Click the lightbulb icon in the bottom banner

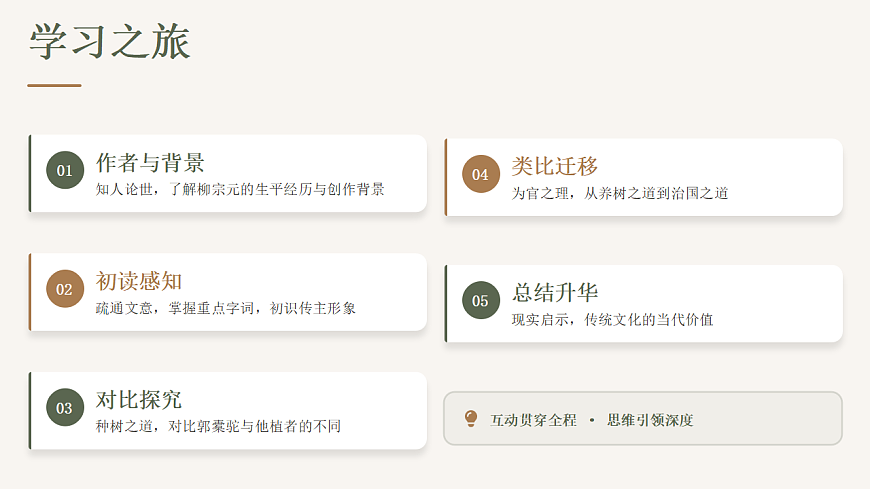(471, 419)
